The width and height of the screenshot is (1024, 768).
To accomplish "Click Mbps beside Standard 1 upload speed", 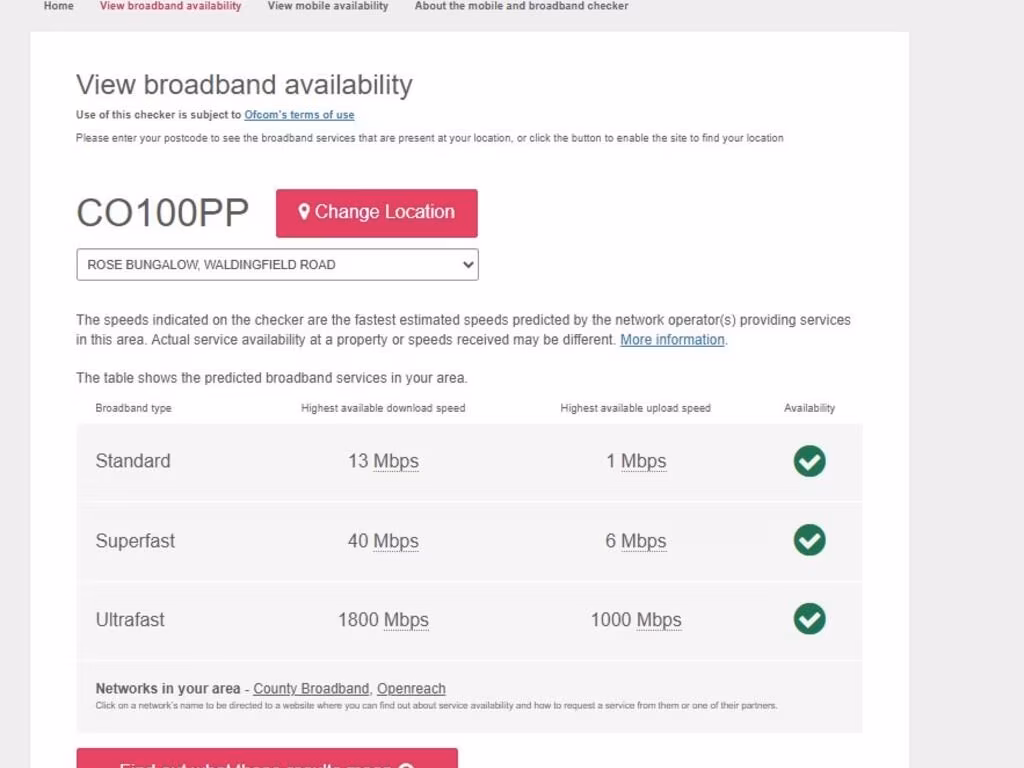I will tap(643, 462).
